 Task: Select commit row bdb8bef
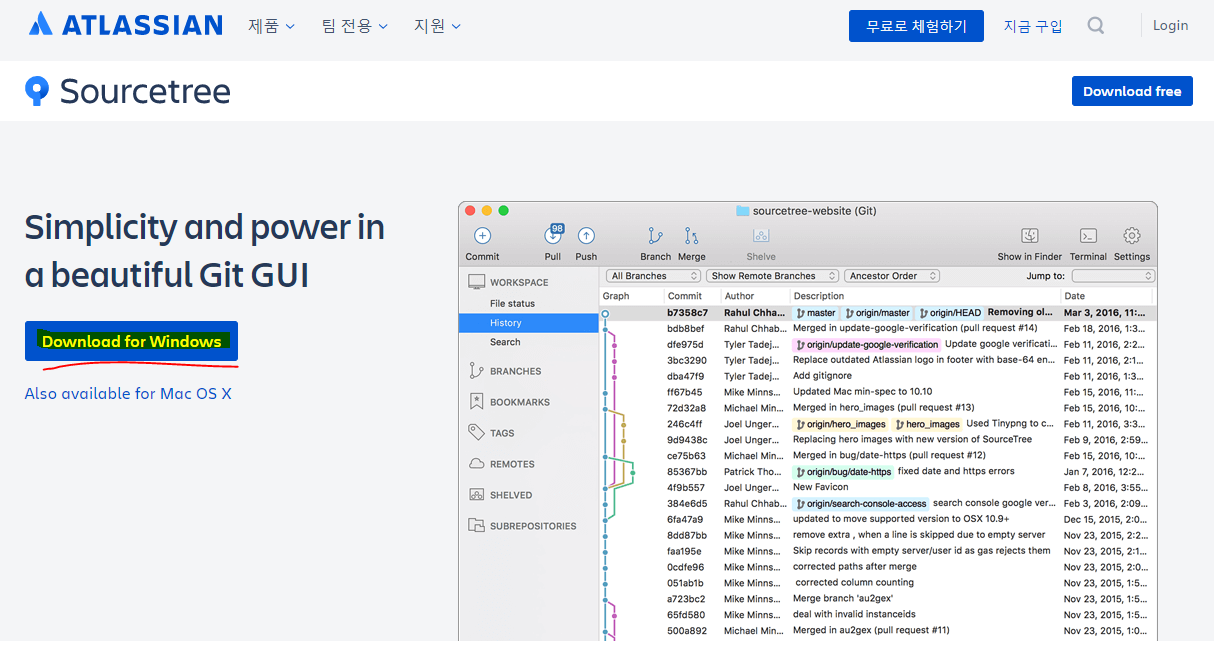878,328
